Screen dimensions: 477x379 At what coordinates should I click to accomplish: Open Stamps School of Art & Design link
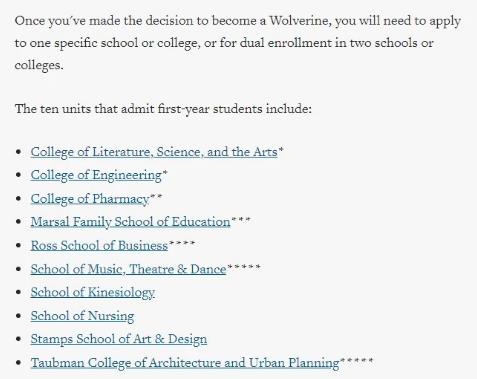coord(119,339)
